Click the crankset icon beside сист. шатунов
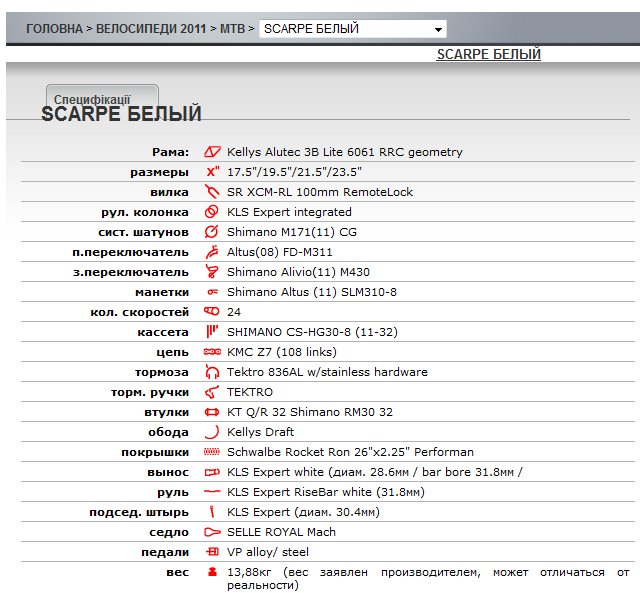Screen dimensions: 640x593 (211, 232)
